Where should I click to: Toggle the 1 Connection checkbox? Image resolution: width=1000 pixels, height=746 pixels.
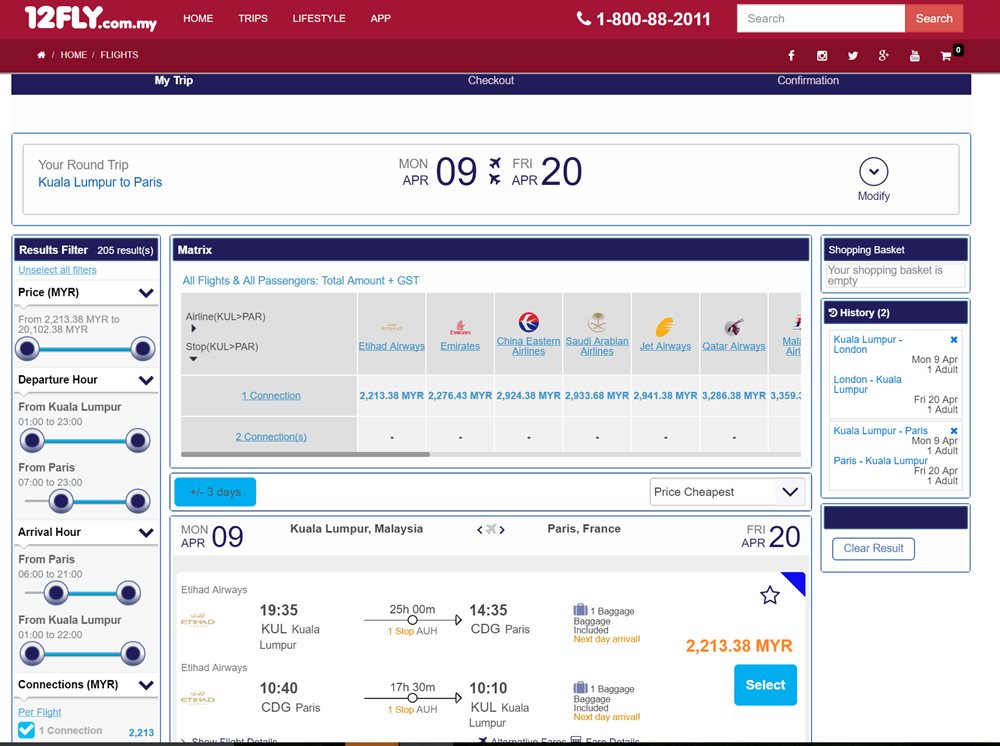coord(27,730)
